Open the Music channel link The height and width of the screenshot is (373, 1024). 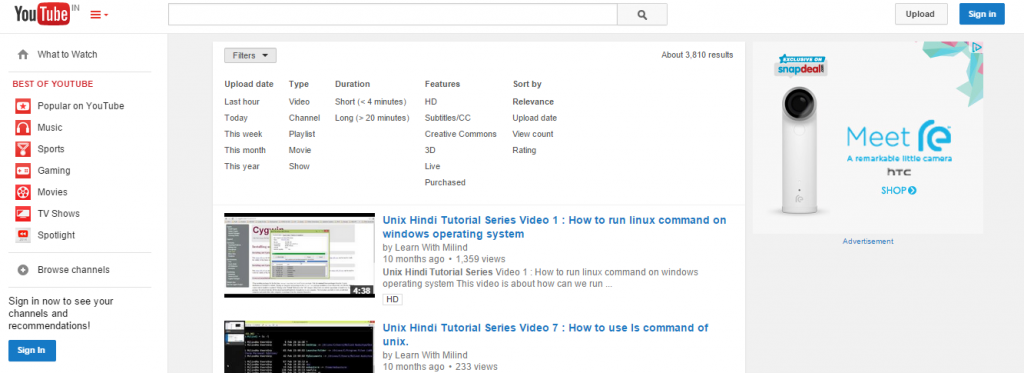pos(50,127)
